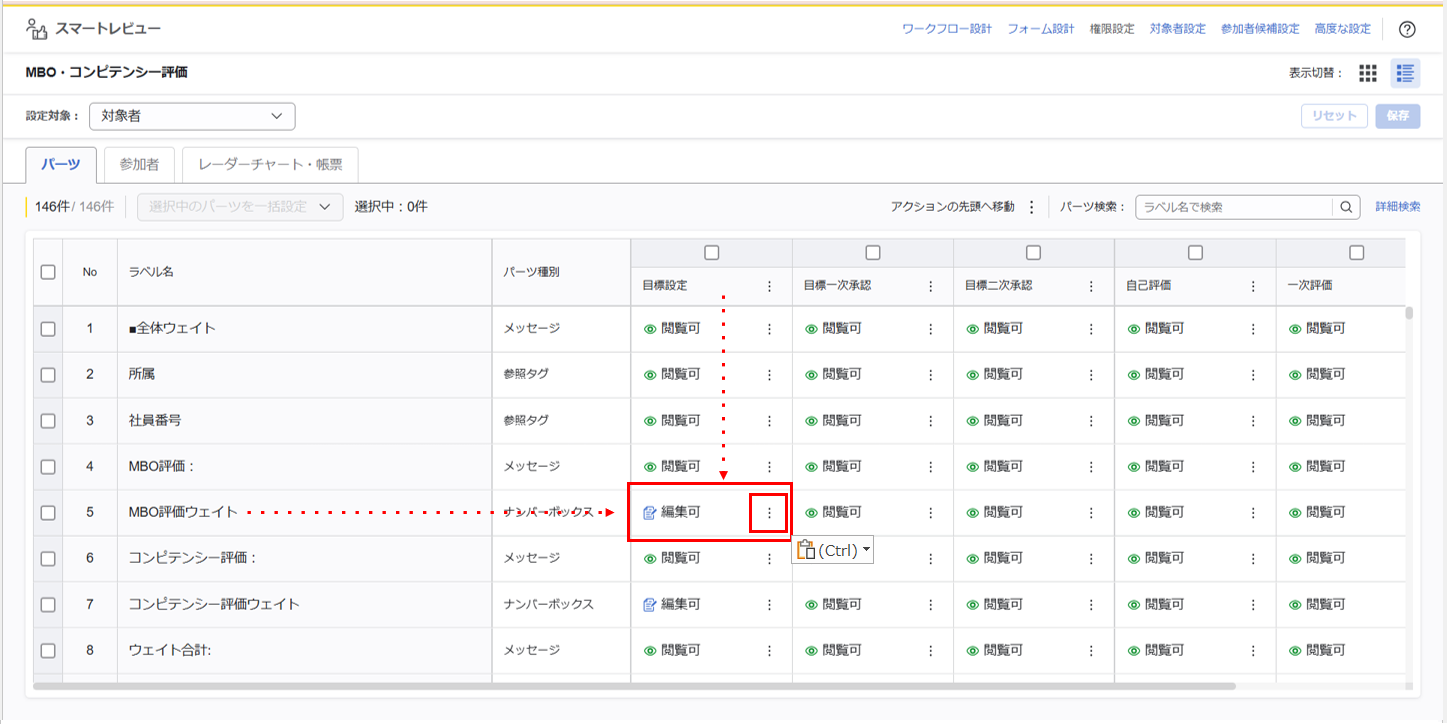Open the help question mark icon
Screen dimensions: 1447x724
pos(1407,29)
